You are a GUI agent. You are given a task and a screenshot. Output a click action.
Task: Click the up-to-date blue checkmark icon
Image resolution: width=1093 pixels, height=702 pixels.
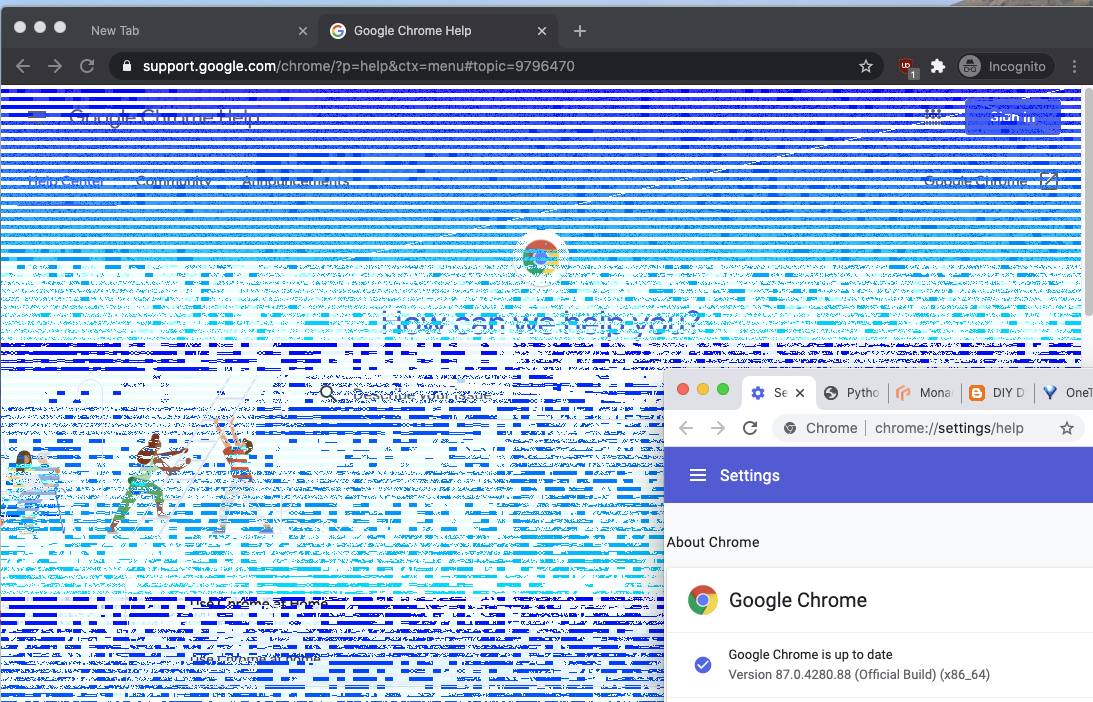703,665
